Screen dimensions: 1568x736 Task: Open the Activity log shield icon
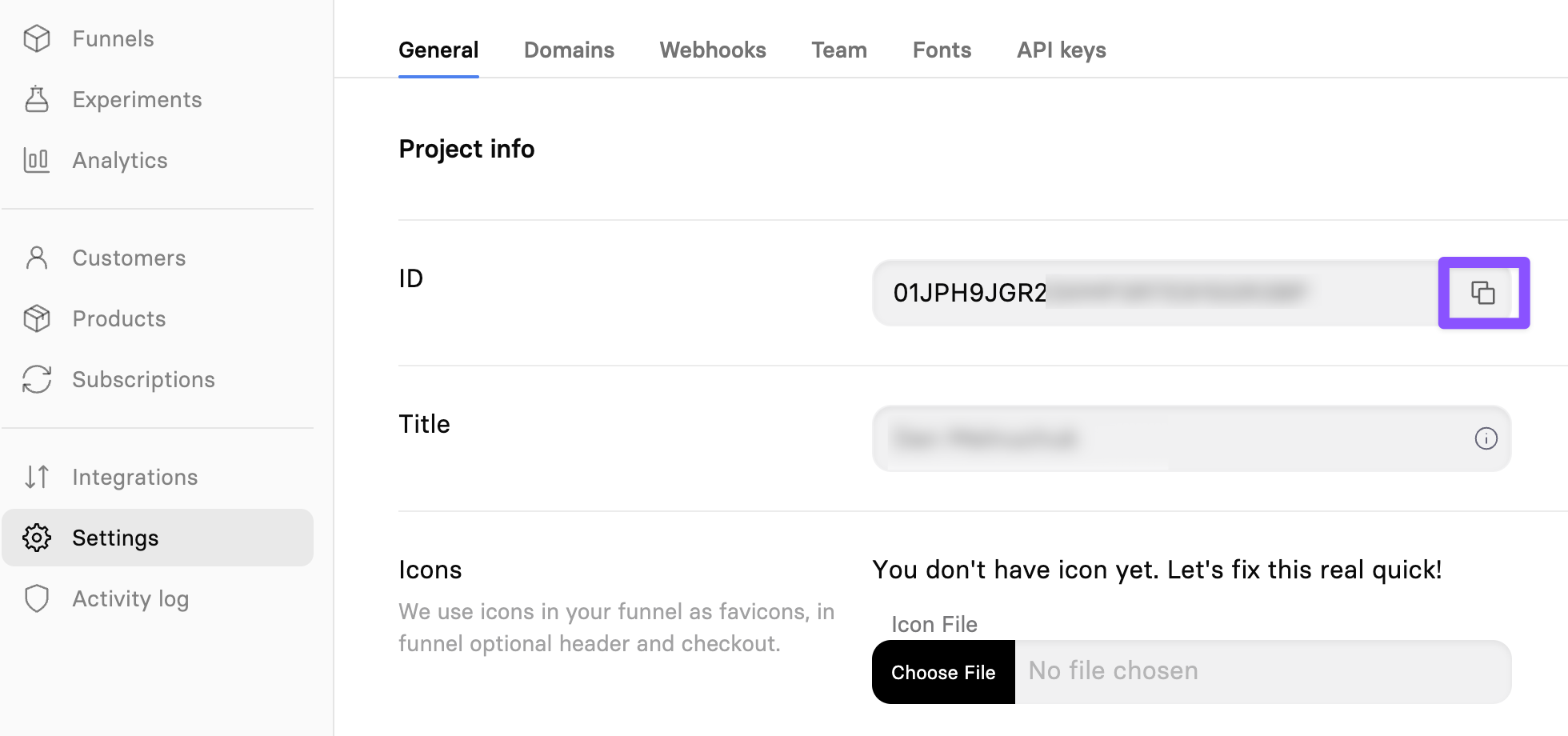pos(37,598)
